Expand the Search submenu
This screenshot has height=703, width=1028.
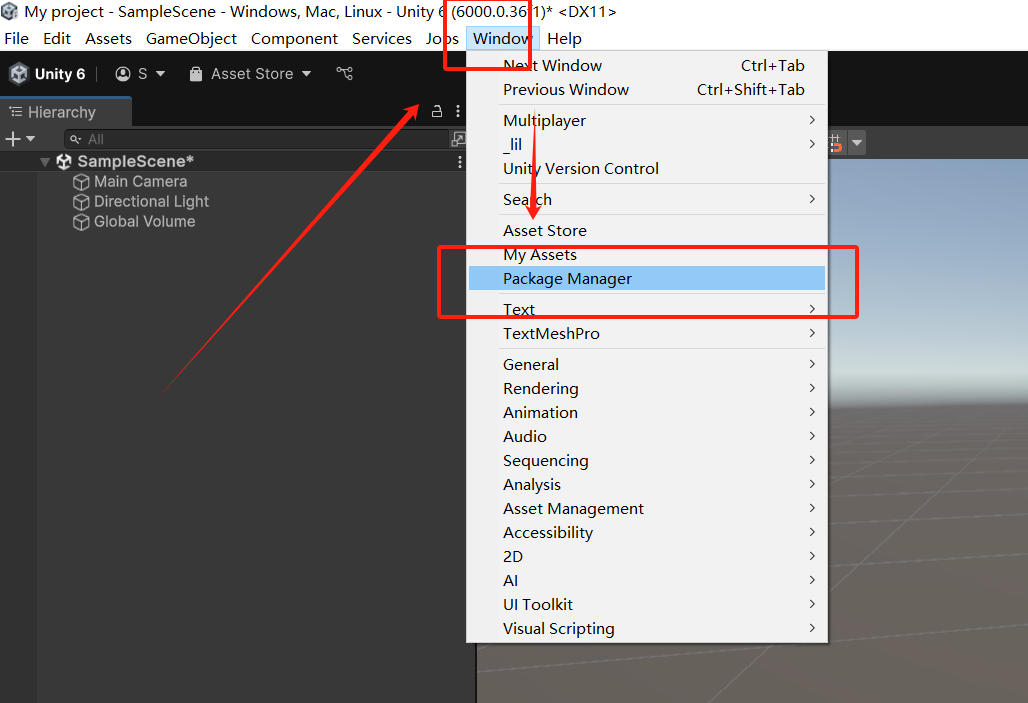[647, 199]
